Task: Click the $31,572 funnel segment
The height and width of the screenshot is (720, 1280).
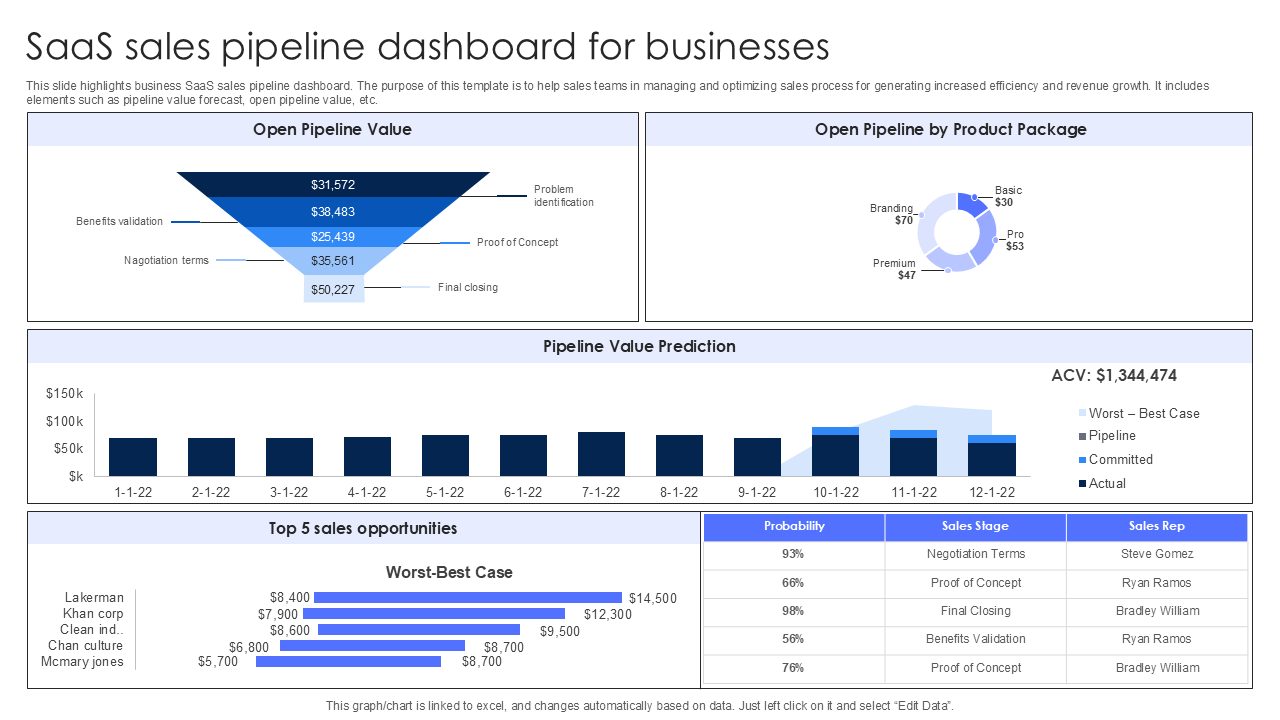Action: [333, 185]
